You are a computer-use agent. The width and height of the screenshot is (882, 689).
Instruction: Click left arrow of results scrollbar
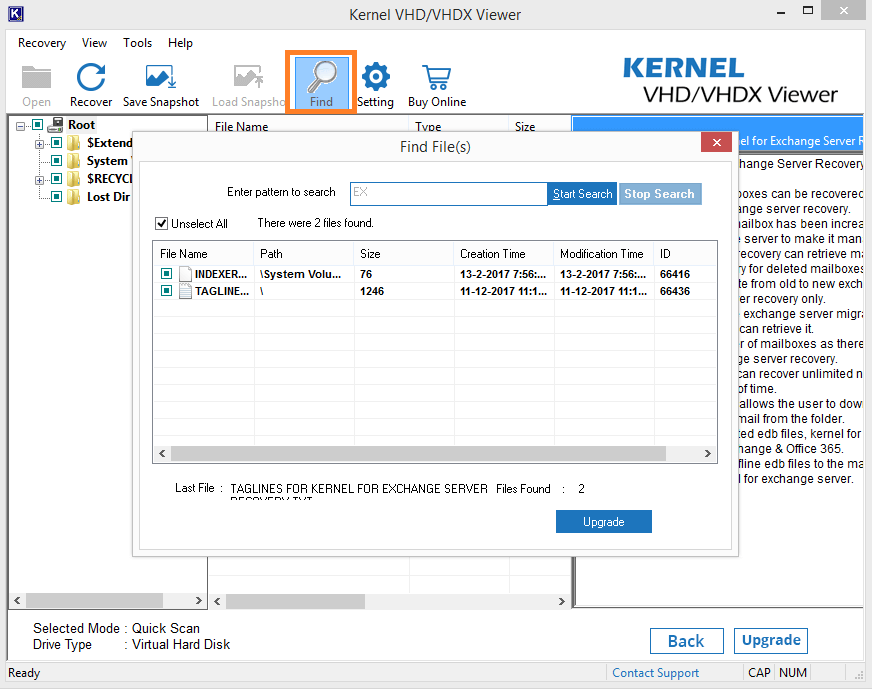162,453
